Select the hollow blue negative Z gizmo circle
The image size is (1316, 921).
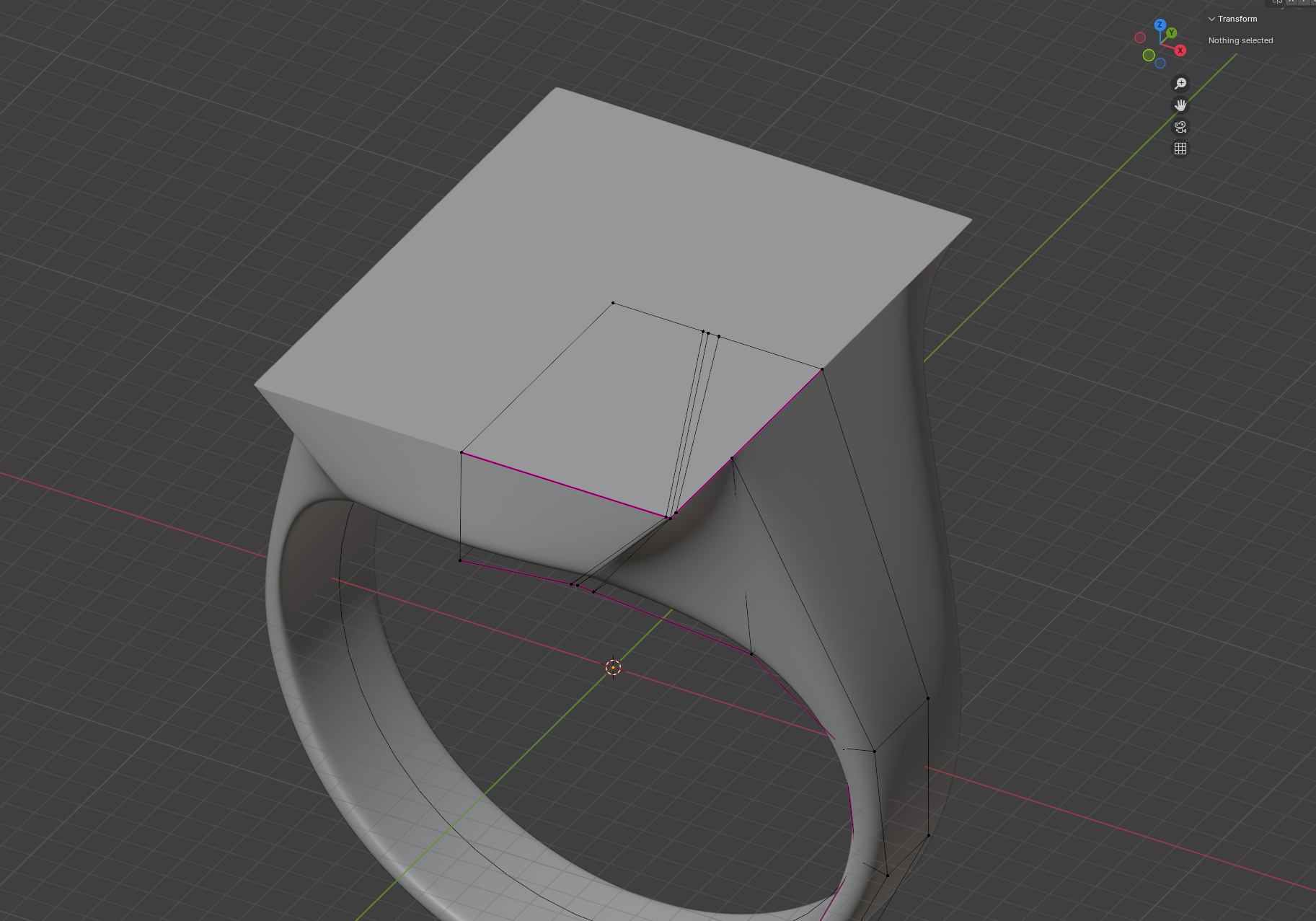[1160, 63]
